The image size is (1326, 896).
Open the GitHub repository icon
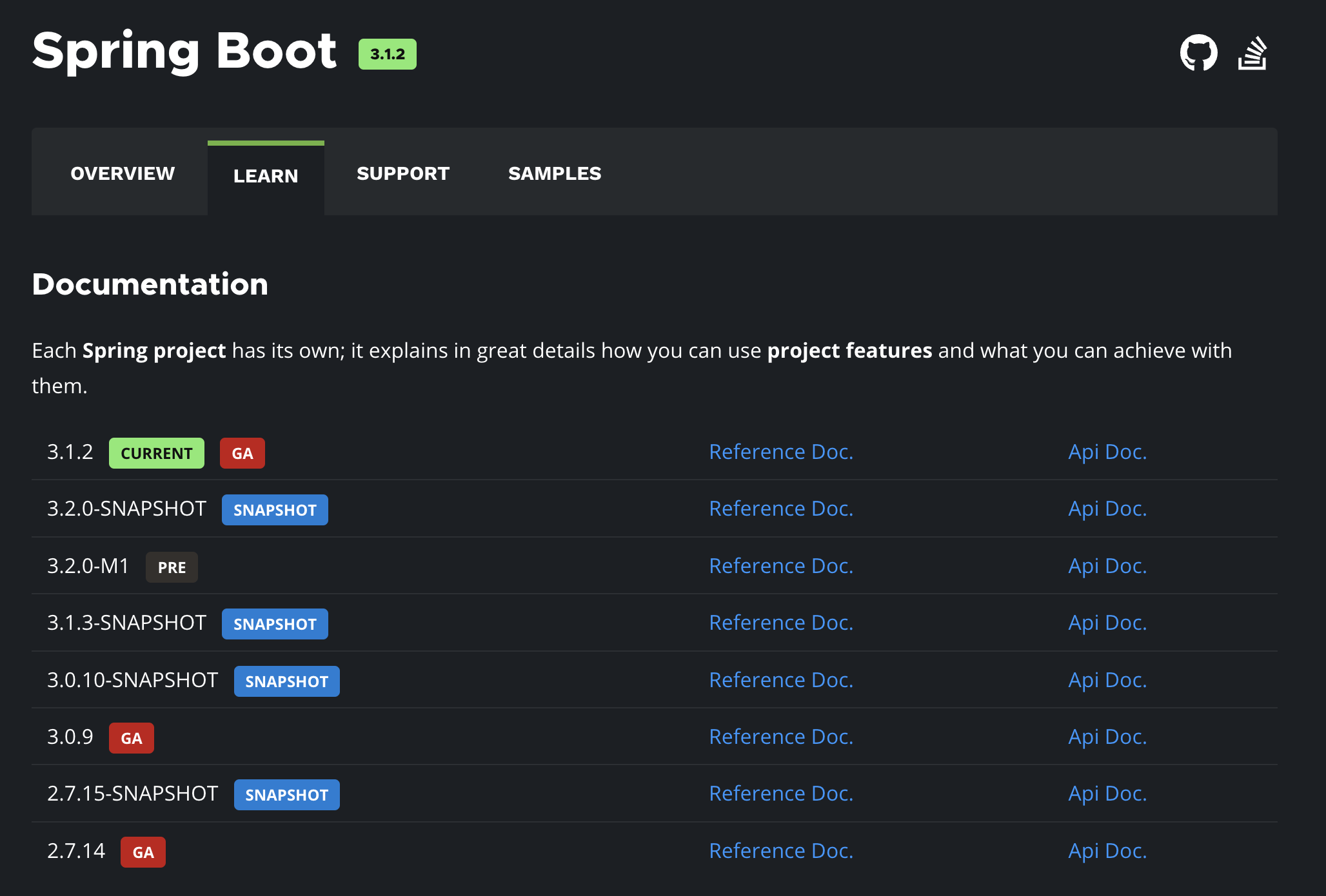pyautogui.click(x=1198, y=53)
